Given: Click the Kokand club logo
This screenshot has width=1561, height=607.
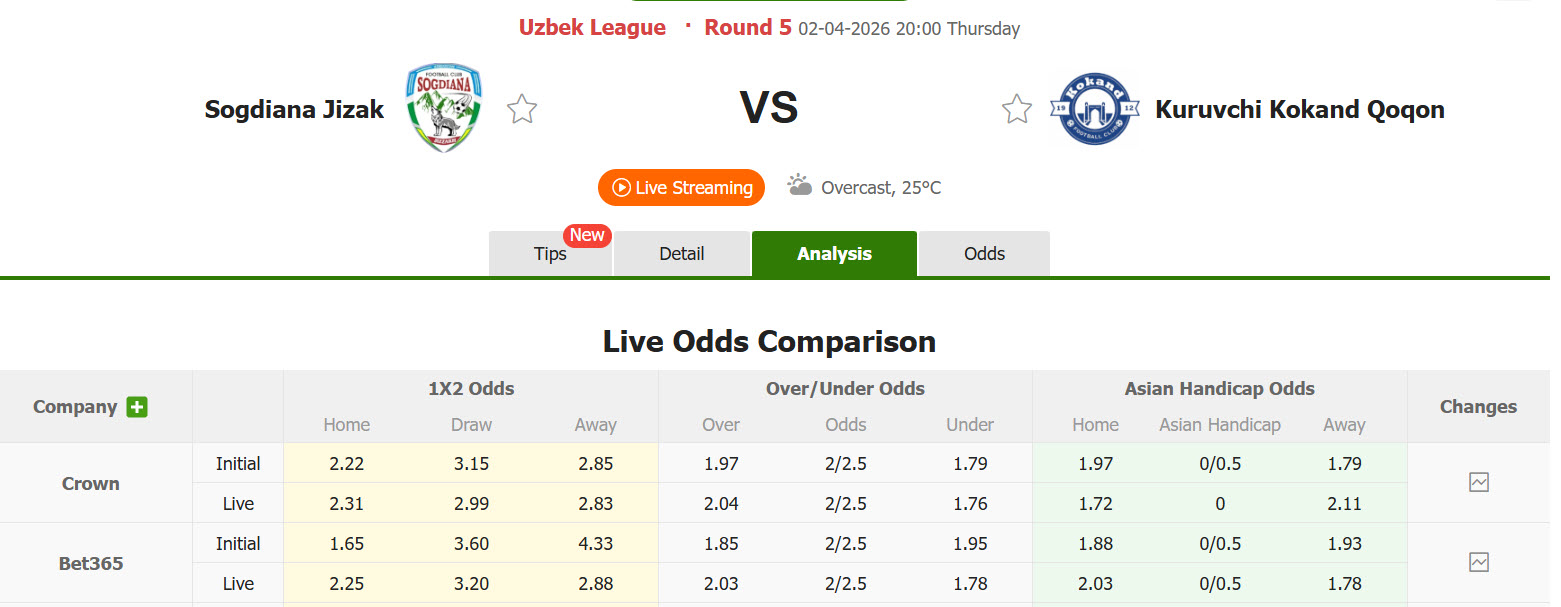Looking at the screenshot, I should (x=1094, y=109).
